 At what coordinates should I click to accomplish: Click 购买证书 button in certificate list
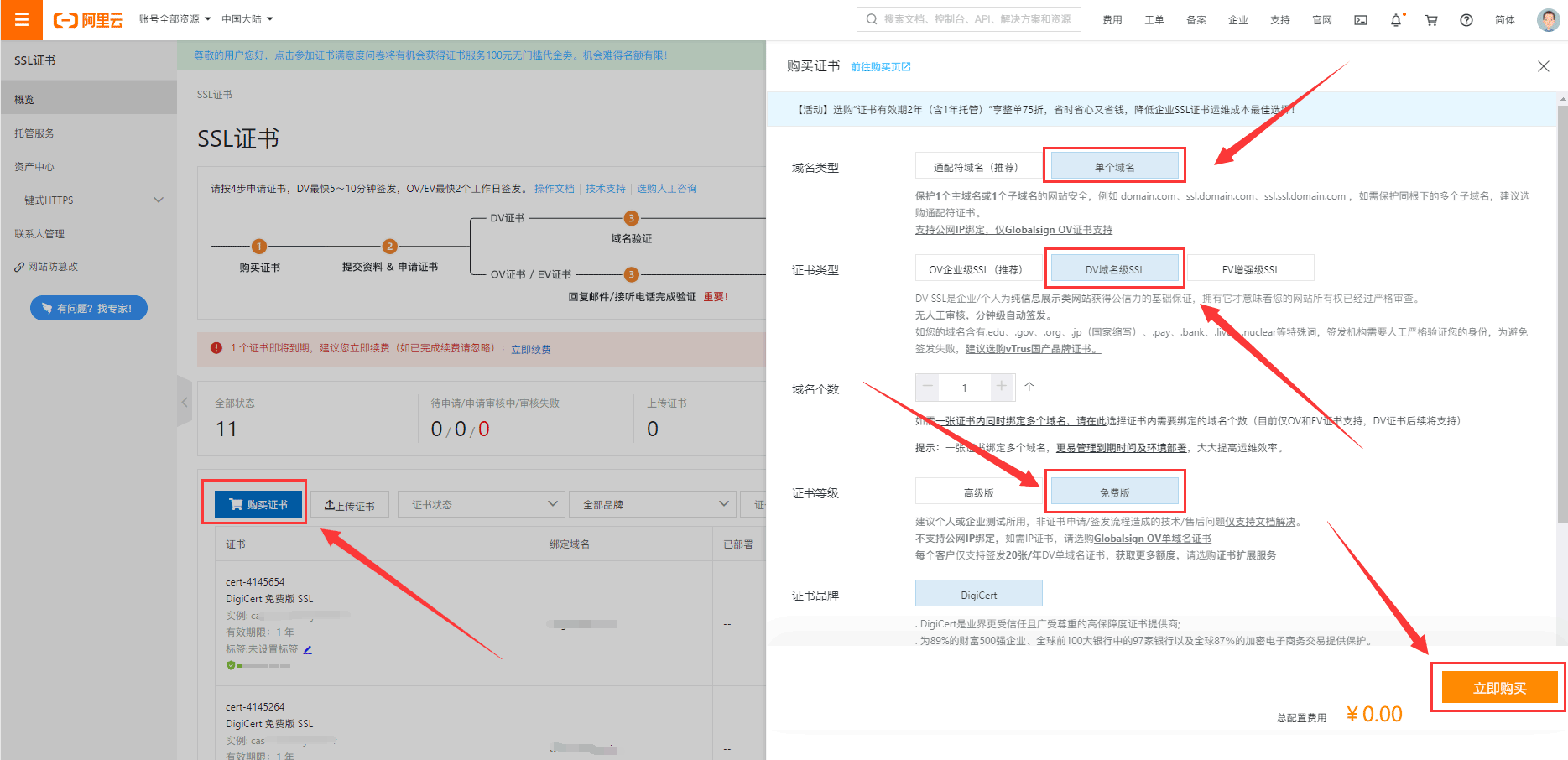258,504
